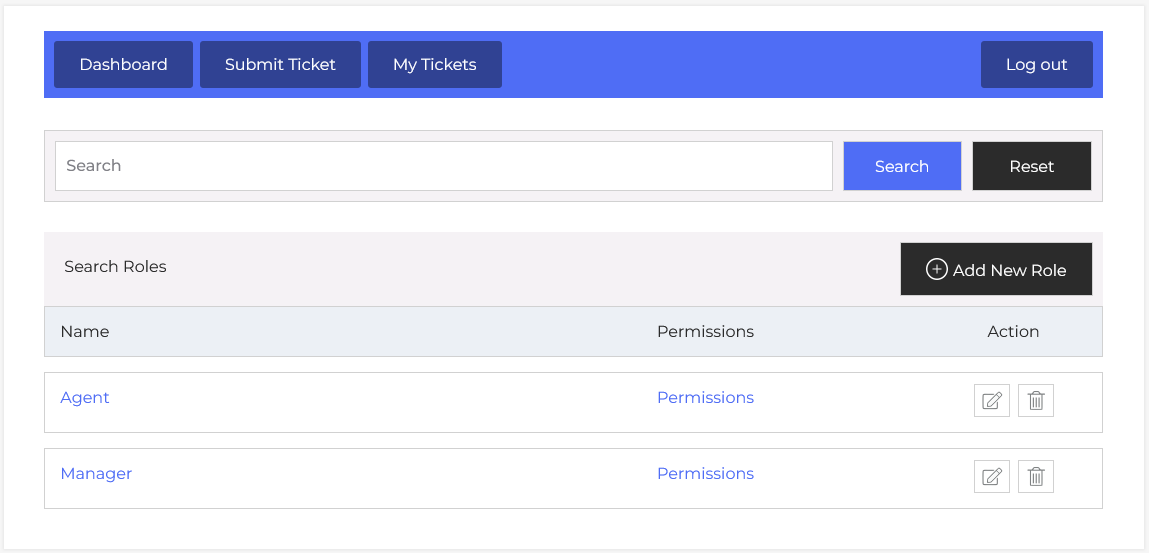
Task: Open the Manager role name link
Action: [96, 474]
